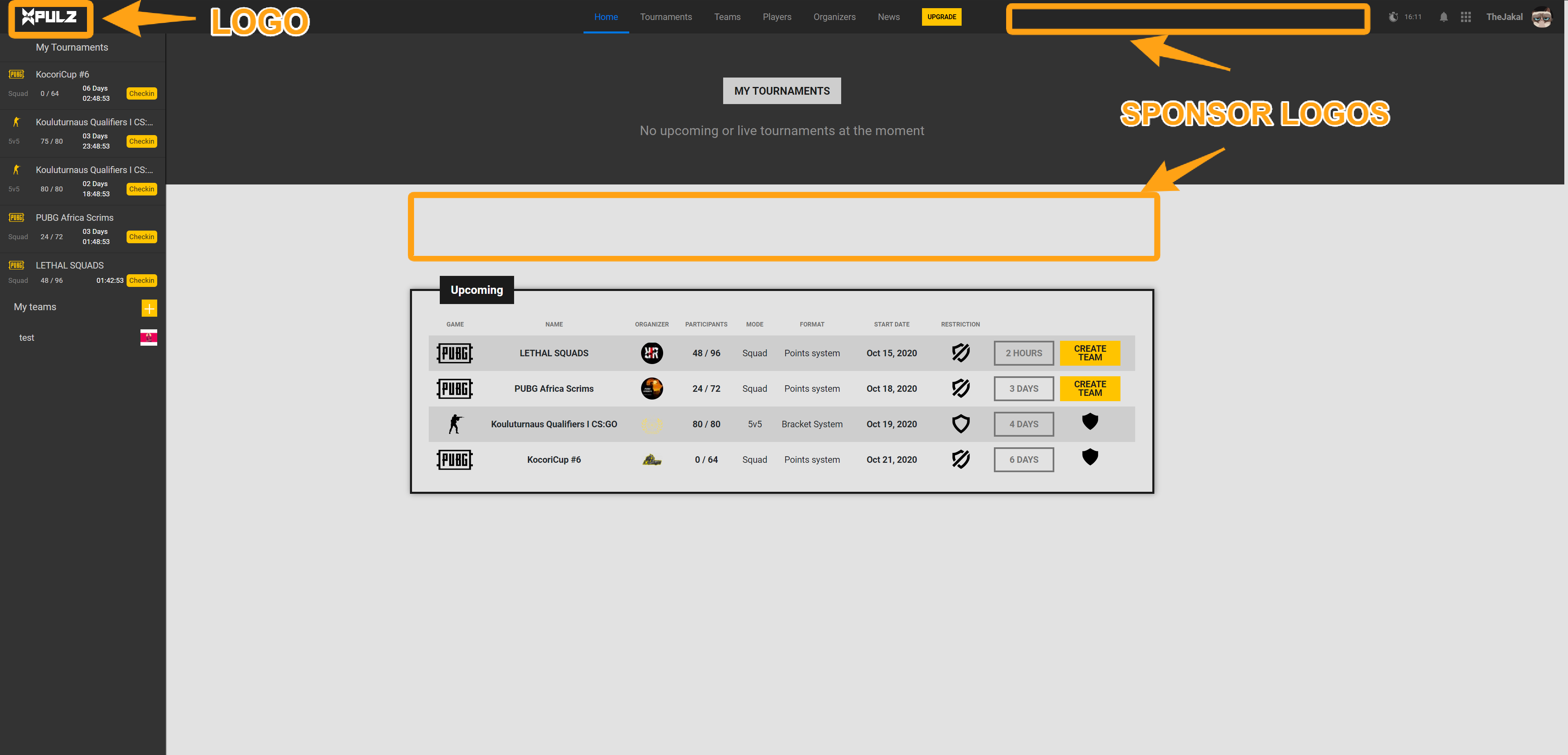
Task: Click the 3 DAYS countdown button
Action: pyautogui.click(x=1023, y=388)
